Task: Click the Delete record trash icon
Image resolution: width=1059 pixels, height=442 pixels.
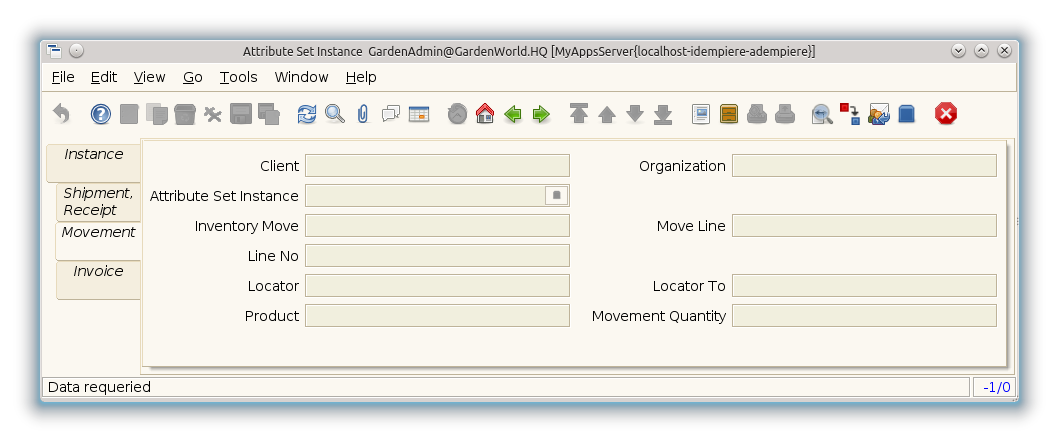Action: click(x=184, y=114)
